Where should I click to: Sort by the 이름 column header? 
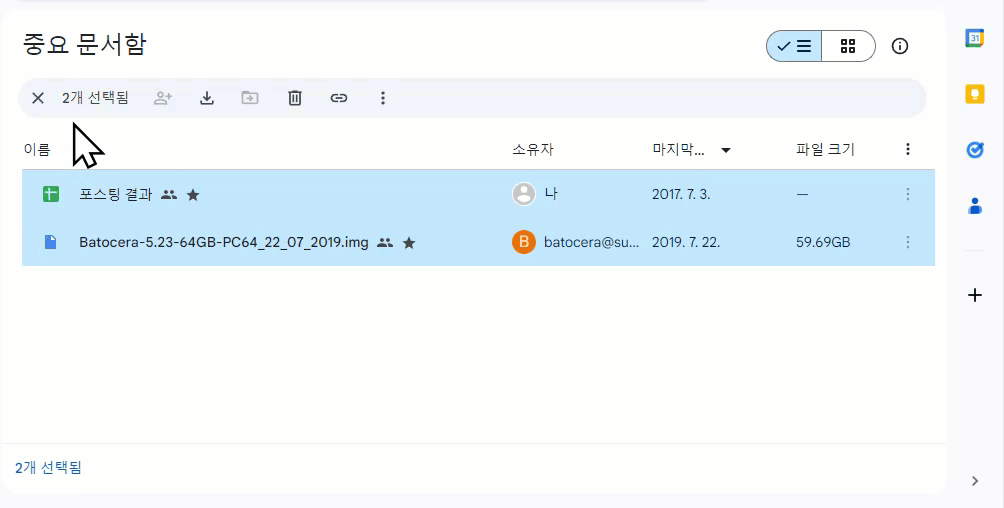[x=36, y=150]
